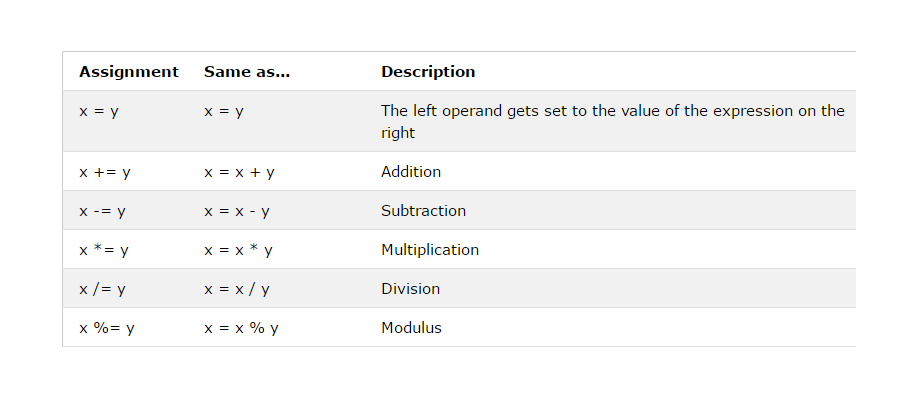923x402 pixels.
Task: Click the Division description cell
Action: coord(410,289)
